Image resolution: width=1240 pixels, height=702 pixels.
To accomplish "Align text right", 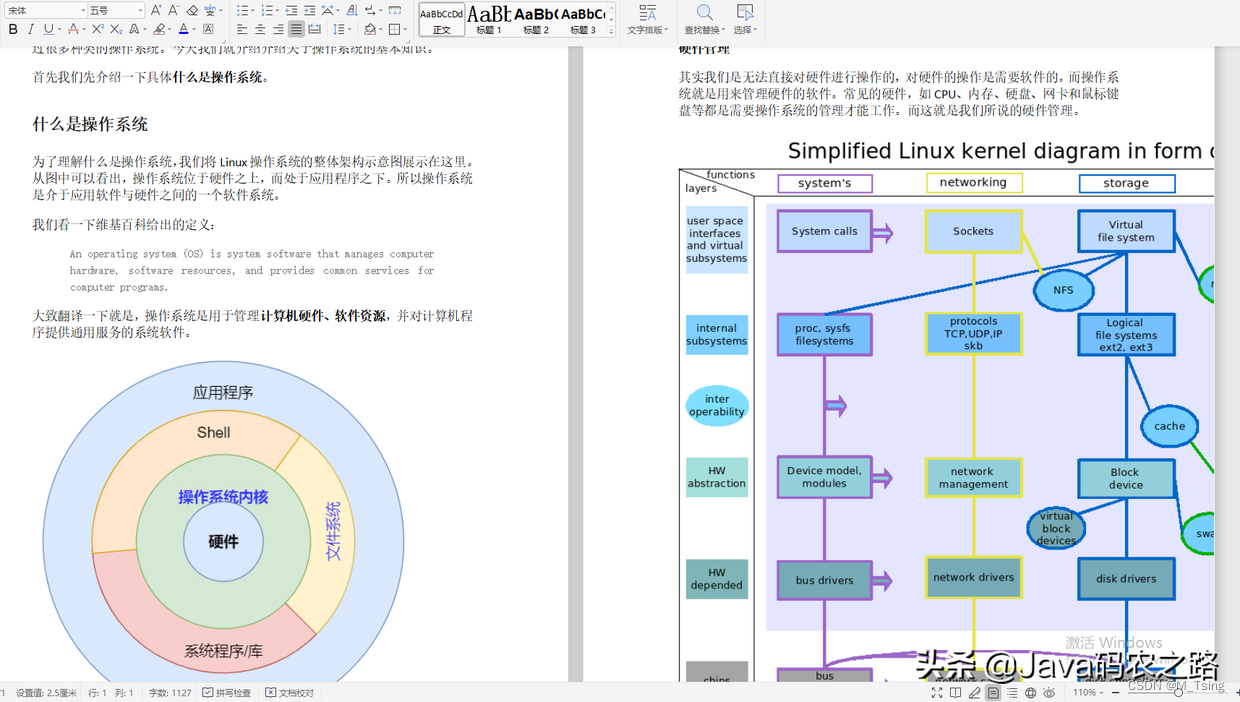I will [278, 29].
